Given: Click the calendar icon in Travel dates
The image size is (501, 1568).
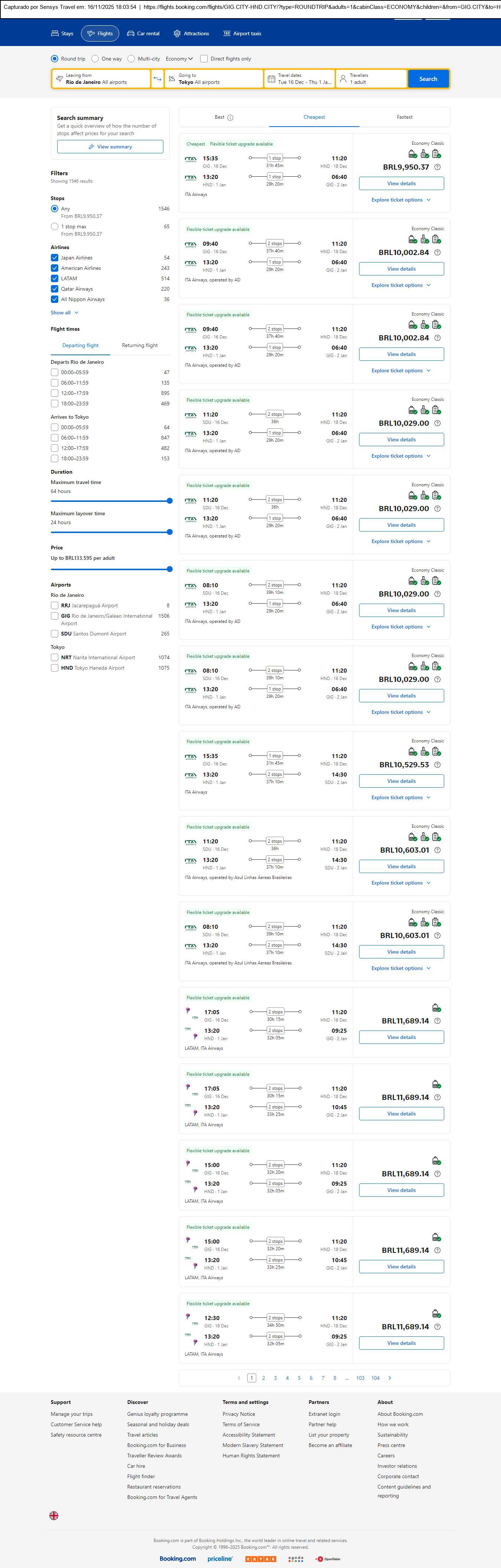Looking at the screenshot, I should (271, 79).
